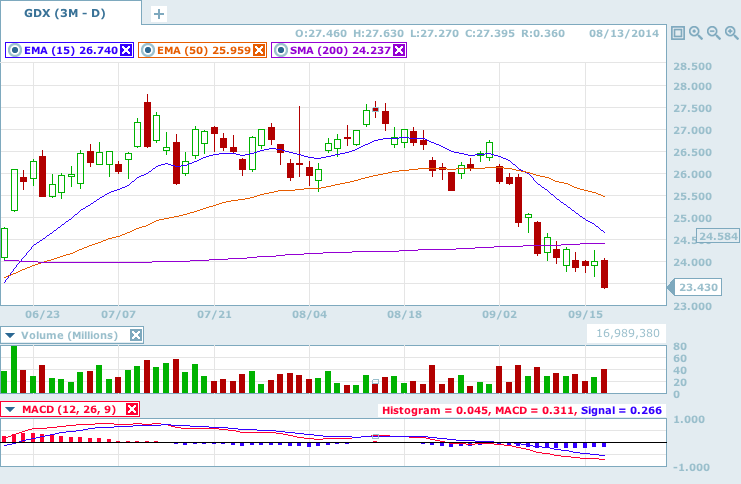
Task: Click the square full-view chart icon
Action: [x=678, y=33]
